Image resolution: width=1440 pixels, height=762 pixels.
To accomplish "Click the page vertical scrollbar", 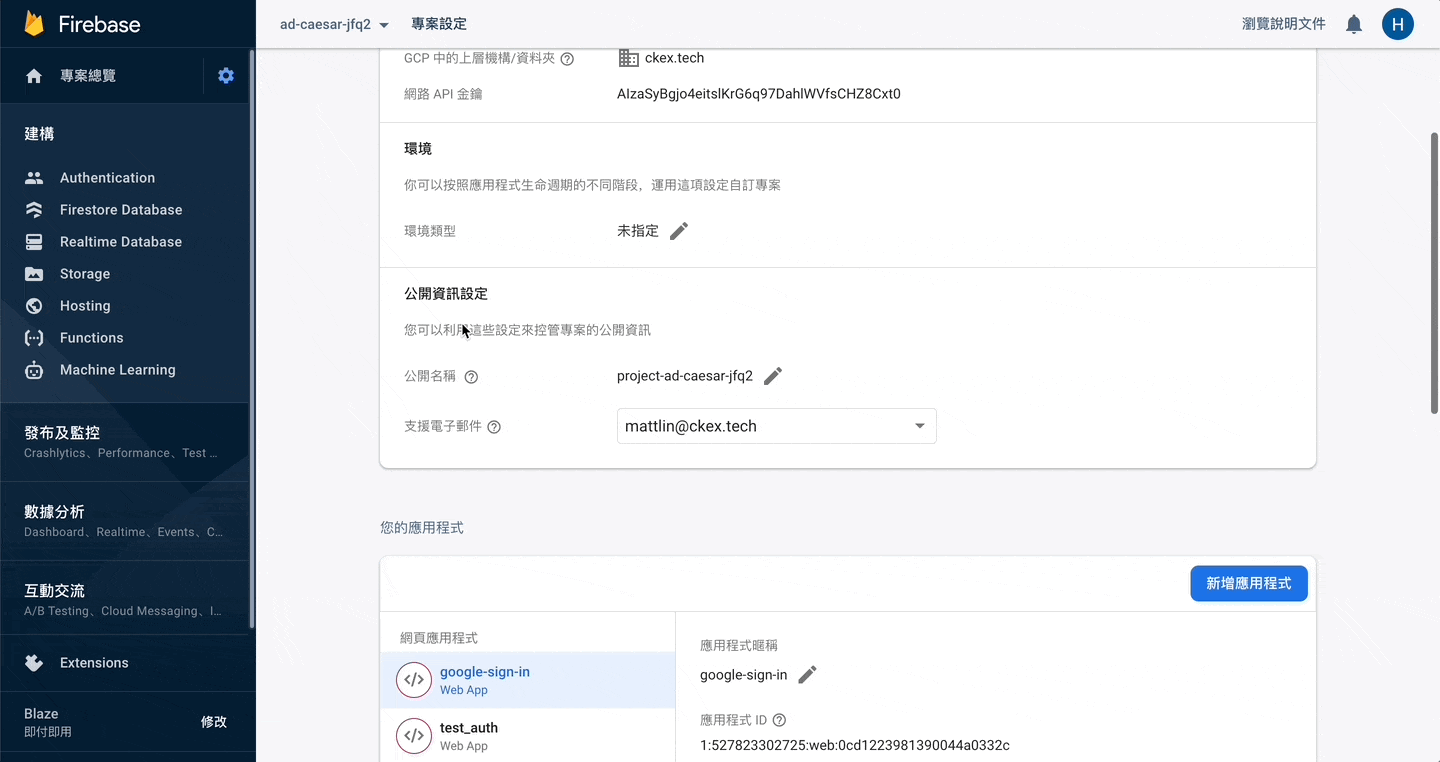I will 1433,272.
